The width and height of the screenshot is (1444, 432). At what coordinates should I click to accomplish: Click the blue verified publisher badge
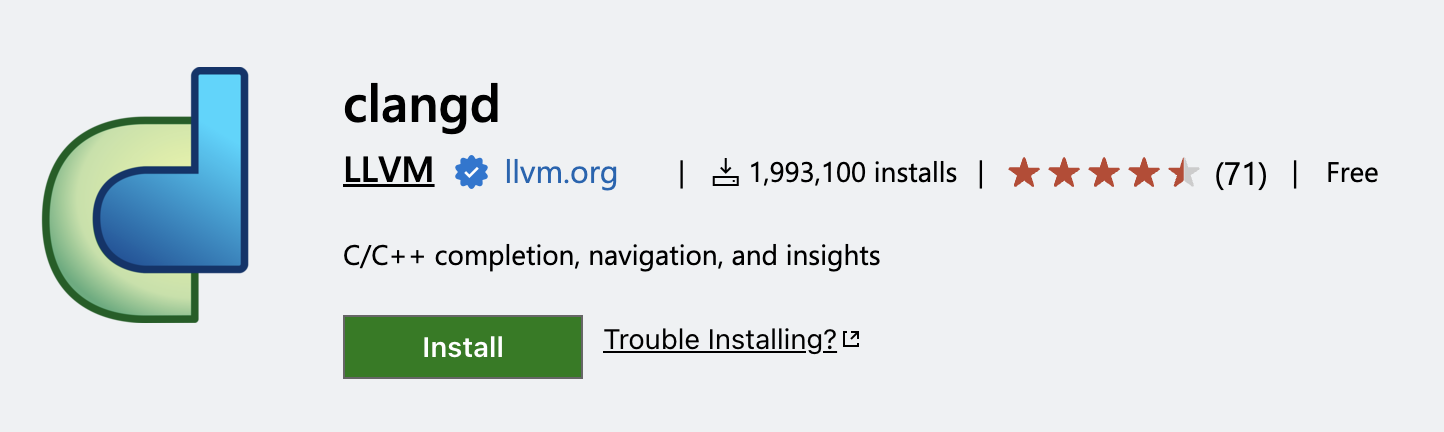pos(471,173)
